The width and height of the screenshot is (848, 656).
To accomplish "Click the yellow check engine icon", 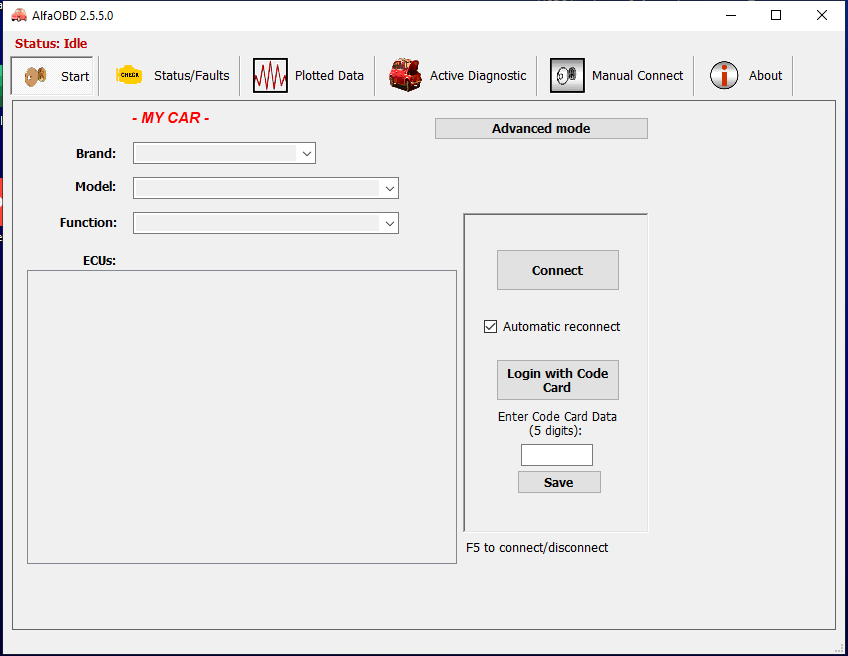I will (129, 75).
